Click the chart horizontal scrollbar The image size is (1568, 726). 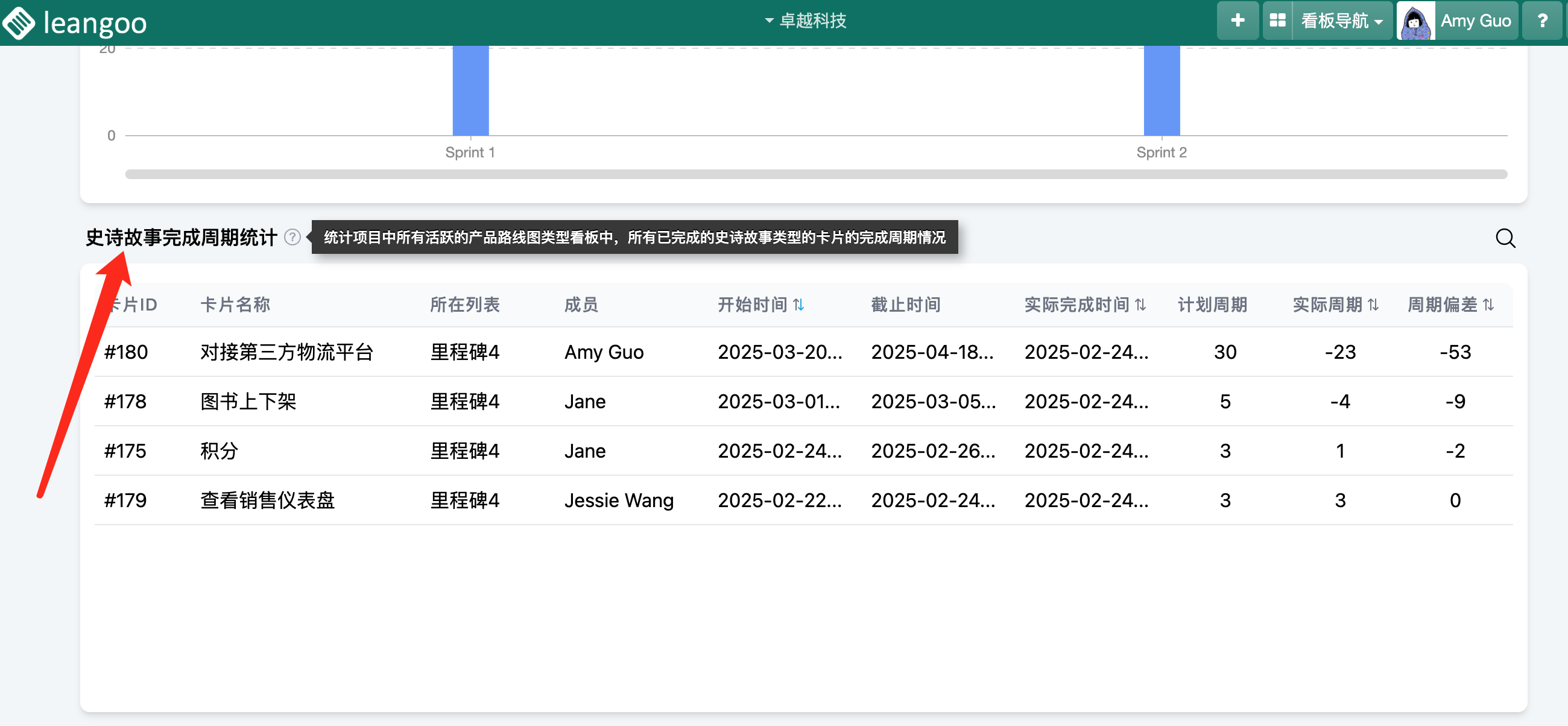point(815,175)
